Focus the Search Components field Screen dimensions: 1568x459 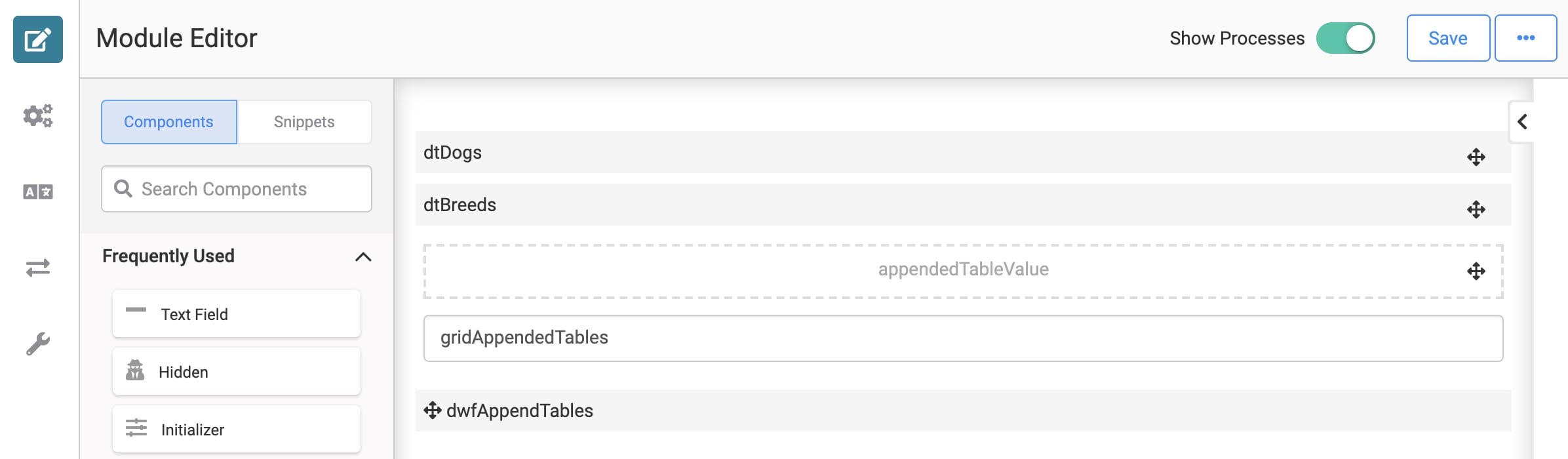point(237,189)
